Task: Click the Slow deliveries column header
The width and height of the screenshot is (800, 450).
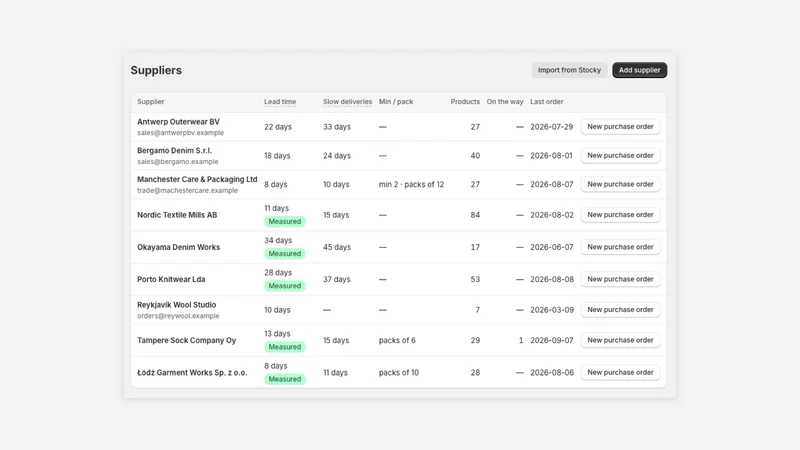Action: (347, 102)
